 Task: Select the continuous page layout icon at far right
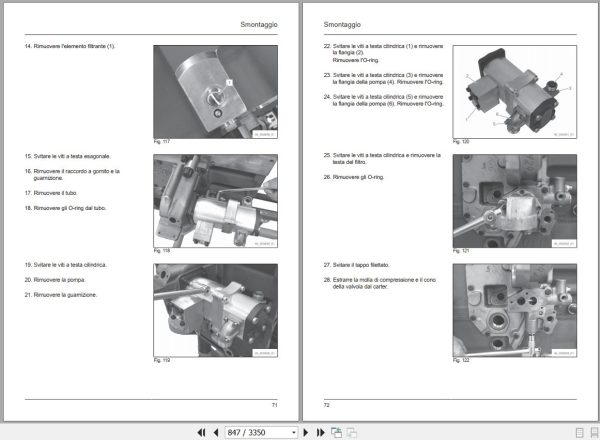[594, 433]
